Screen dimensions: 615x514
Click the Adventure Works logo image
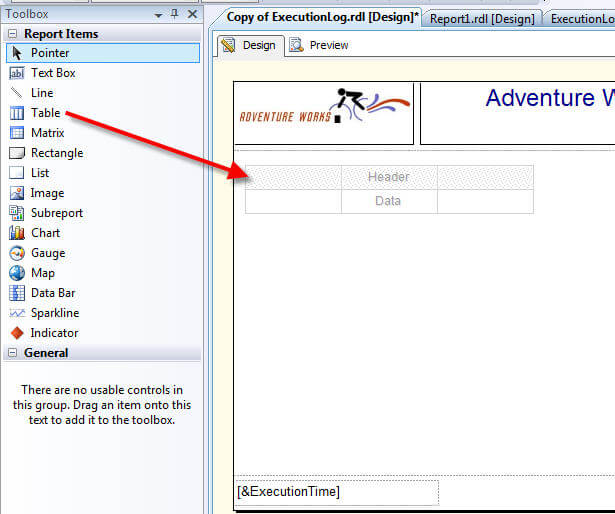324,113
